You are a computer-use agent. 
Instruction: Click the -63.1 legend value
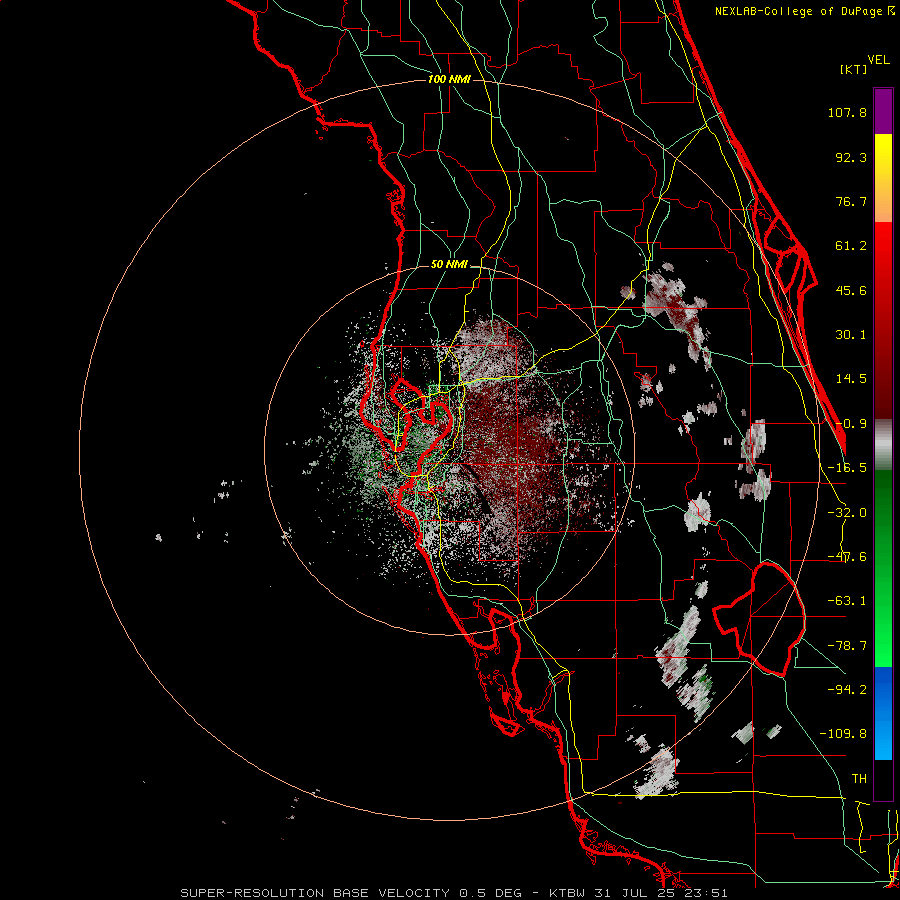(x=847, y=601)
